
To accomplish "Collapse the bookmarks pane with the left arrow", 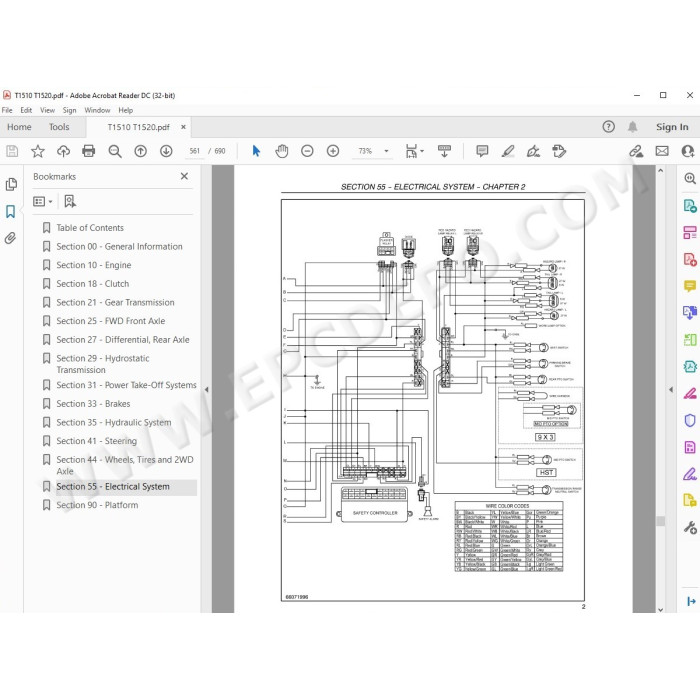I will coord(206,390).
